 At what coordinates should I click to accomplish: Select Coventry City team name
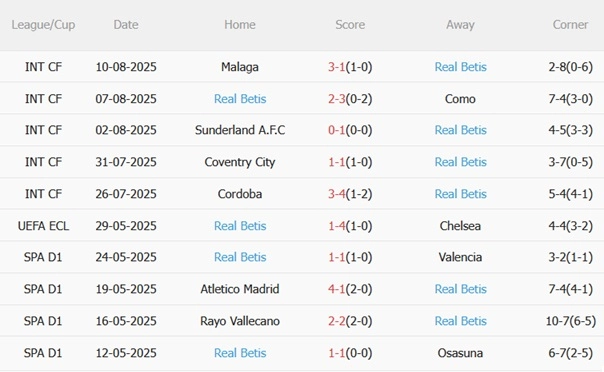click(240, 162)
